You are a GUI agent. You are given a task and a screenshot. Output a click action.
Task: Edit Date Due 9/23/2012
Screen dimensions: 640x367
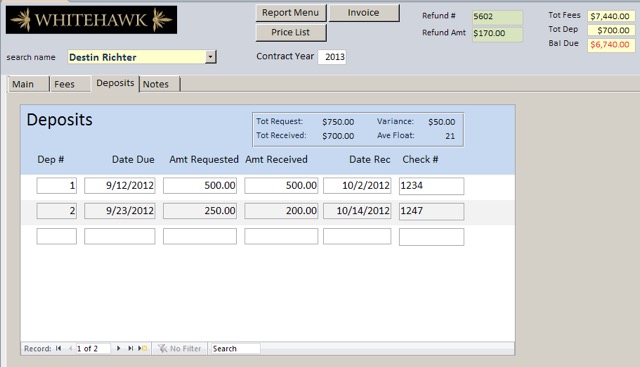(120, 211)
